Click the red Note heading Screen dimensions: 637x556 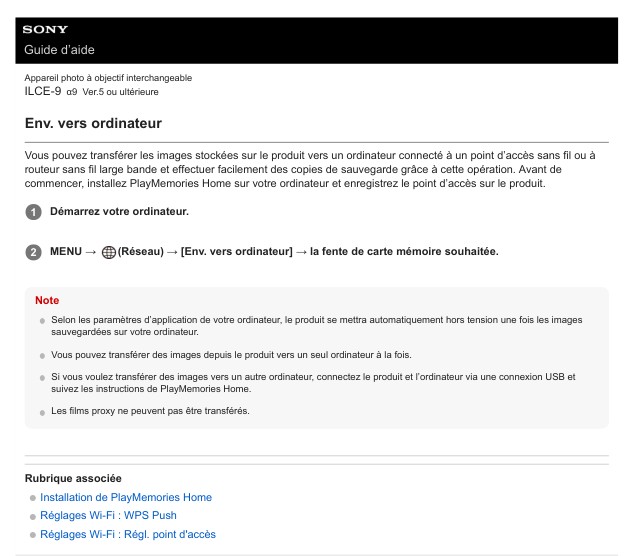47,300
